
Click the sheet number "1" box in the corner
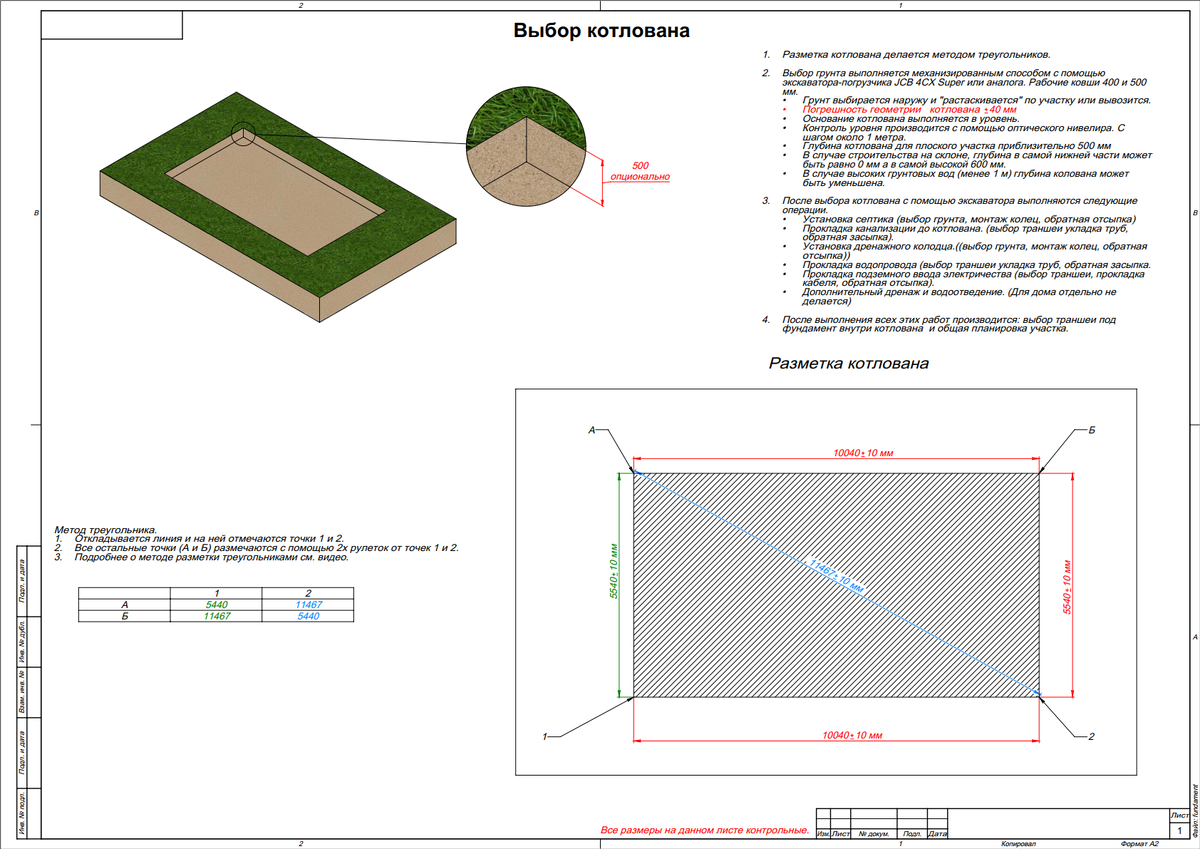[1182, 830]
